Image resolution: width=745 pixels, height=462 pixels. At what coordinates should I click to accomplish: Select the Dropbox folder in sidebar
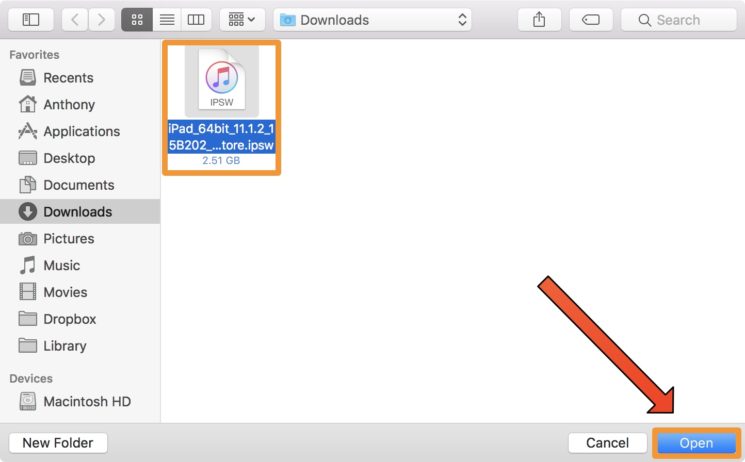69,319
